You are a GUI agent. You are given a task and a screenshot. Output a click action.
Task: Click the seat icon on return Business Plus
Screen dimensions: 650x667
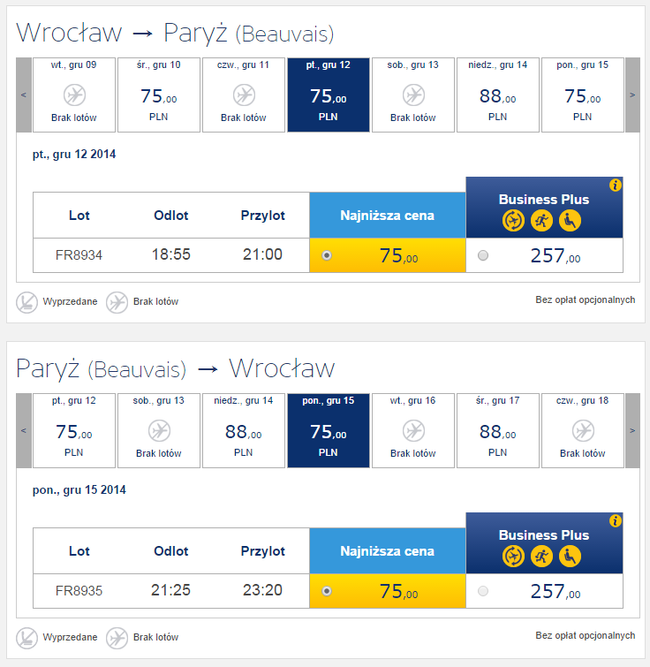pyautogui.click(x=569, y=556)
